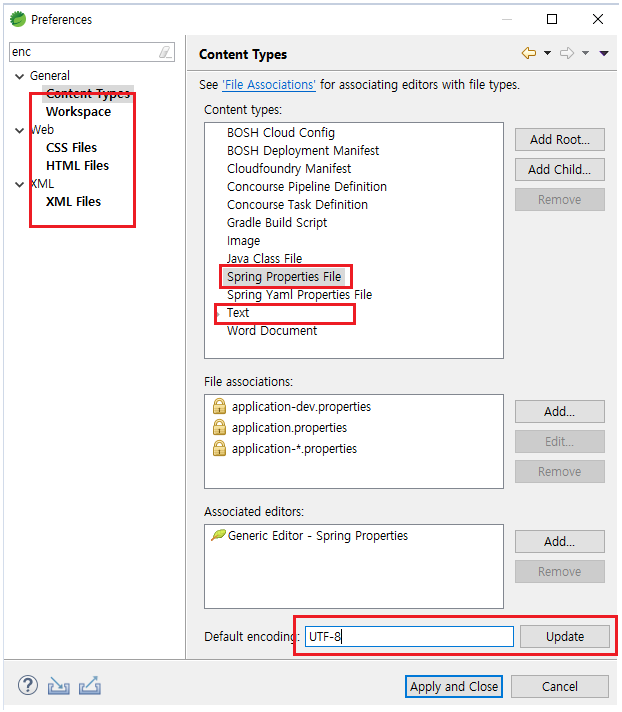This screenshot has width=622, height=712.
Task: Click Add... for Associated editors
Action: tap(560, 541)
